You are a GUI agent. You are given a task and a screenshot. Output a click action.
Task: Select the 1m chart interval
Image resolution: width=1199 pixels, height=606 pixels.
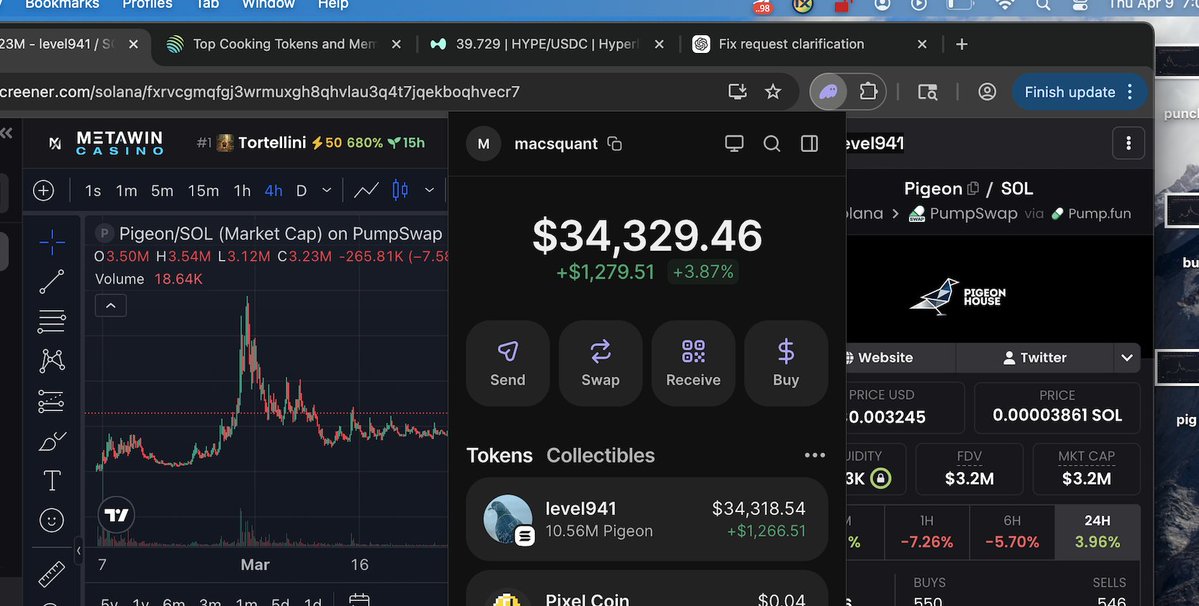click(x=126, y=190)
